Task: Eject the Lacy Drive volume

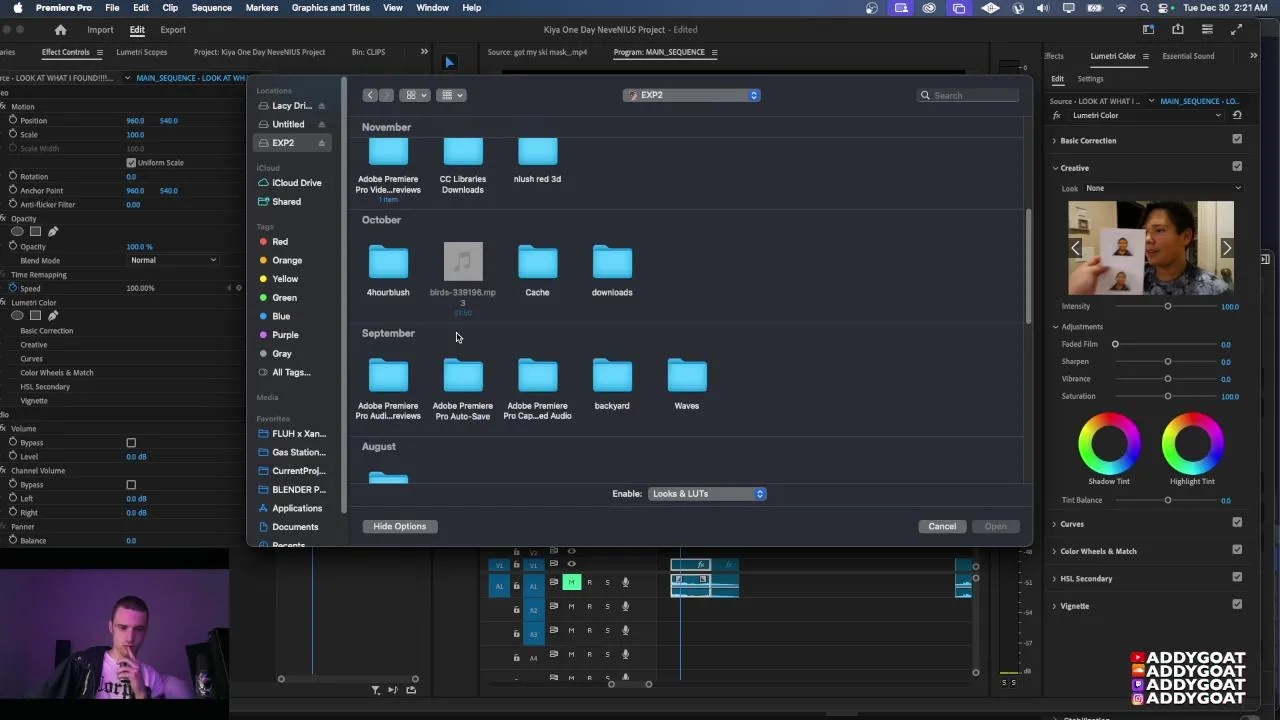Action: (321, 106)
